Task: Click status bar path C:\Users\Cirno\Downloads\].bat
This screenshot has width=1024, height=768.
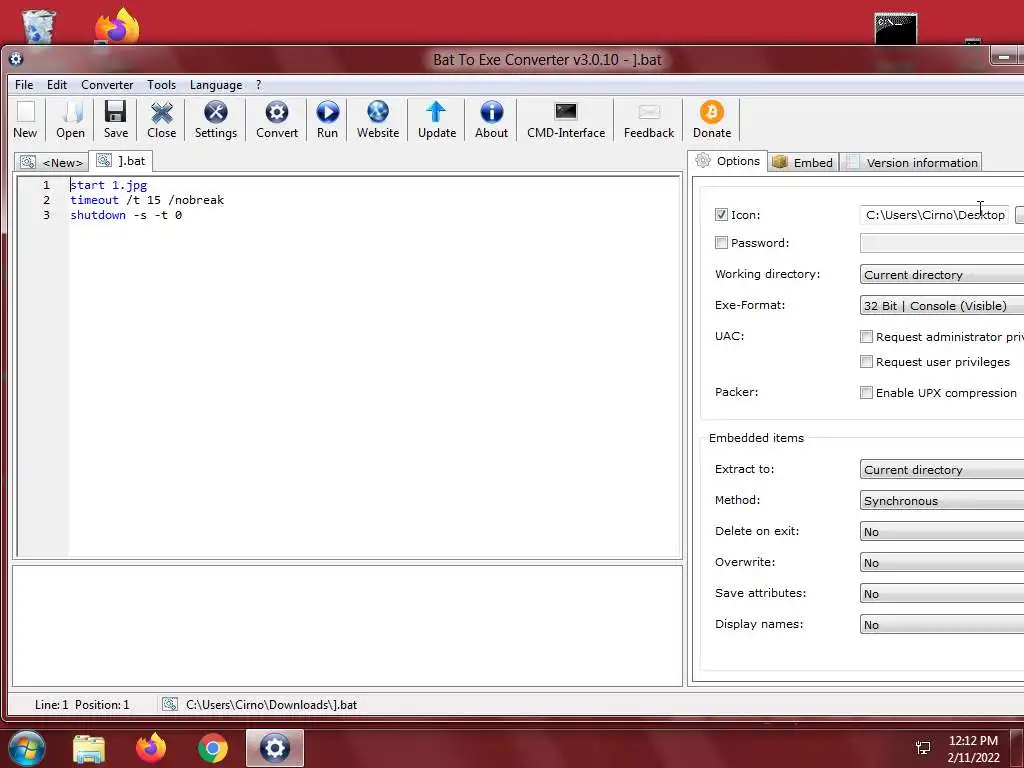Action: click(271, 704)
